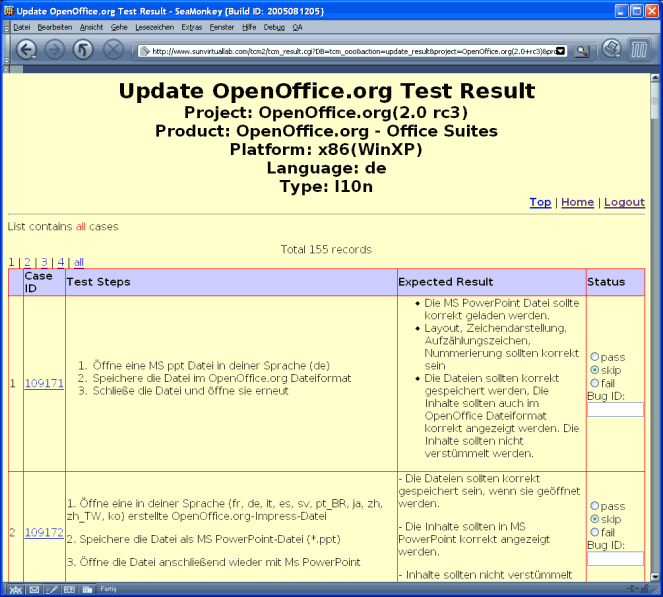Open case ID 109171 link

[44, 383]
